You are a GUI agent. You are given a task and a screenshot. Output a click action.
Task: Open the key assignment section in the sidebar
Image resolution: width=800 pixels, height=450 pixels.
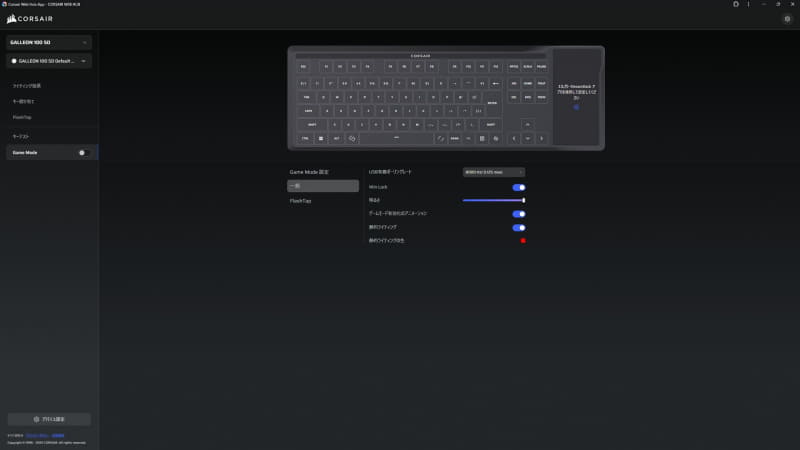(x=23, y=102)
